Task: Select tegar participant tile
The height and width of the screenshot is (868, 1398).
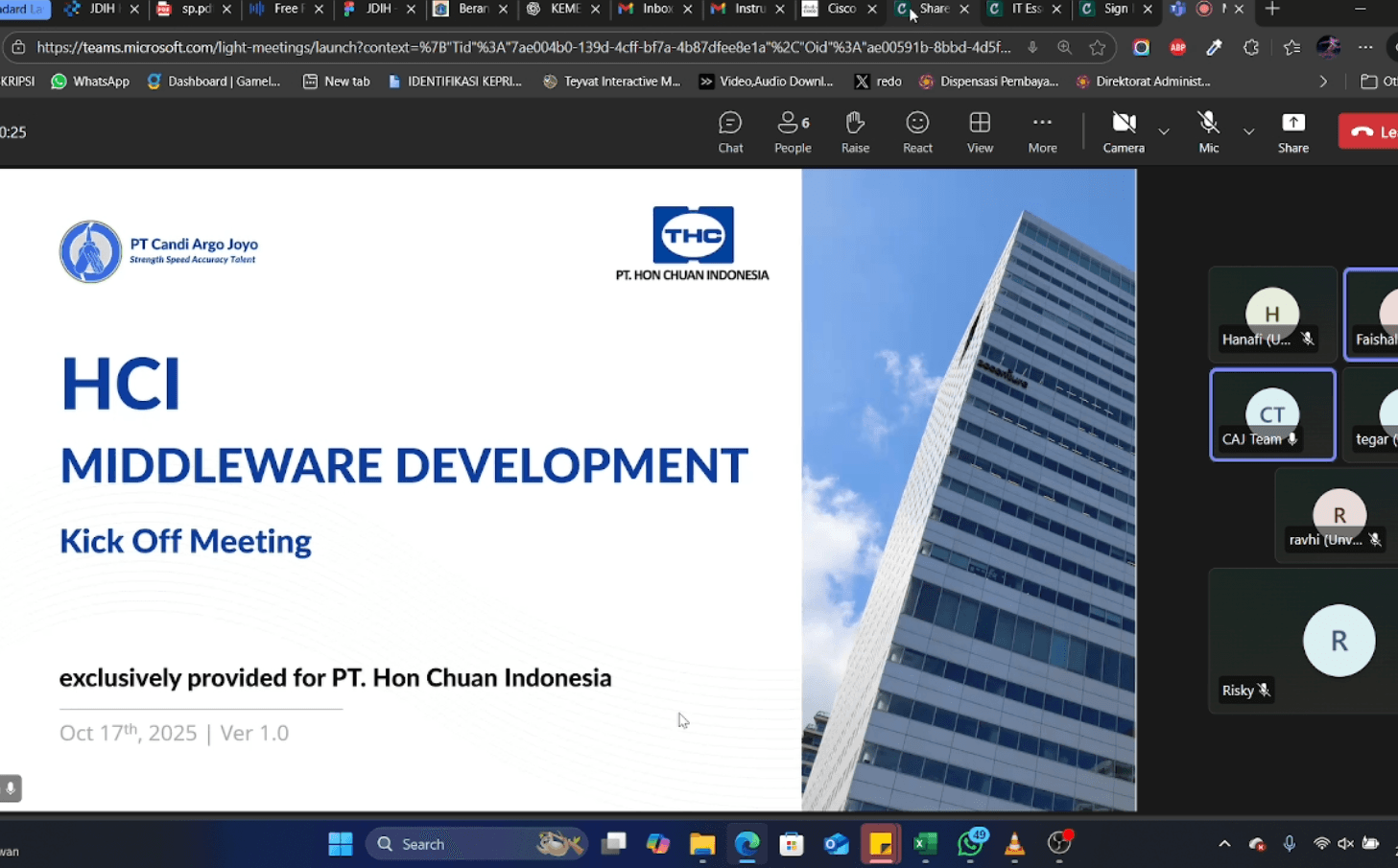Action: click(1372, 414)
